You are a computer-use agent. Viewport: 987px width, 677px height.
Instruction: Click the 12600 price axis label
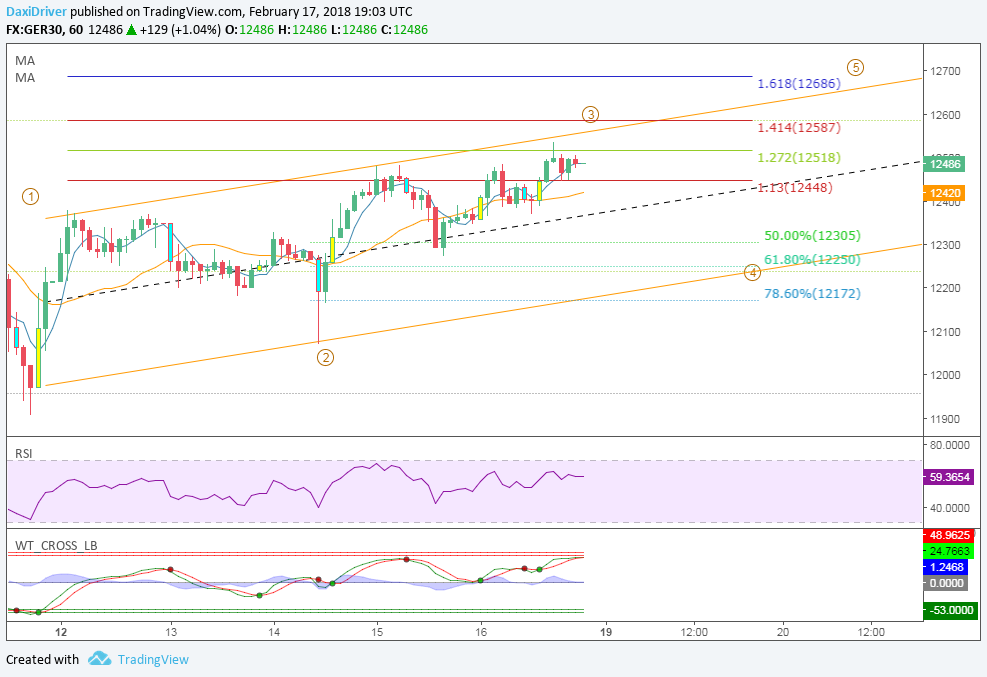(945, 115)
